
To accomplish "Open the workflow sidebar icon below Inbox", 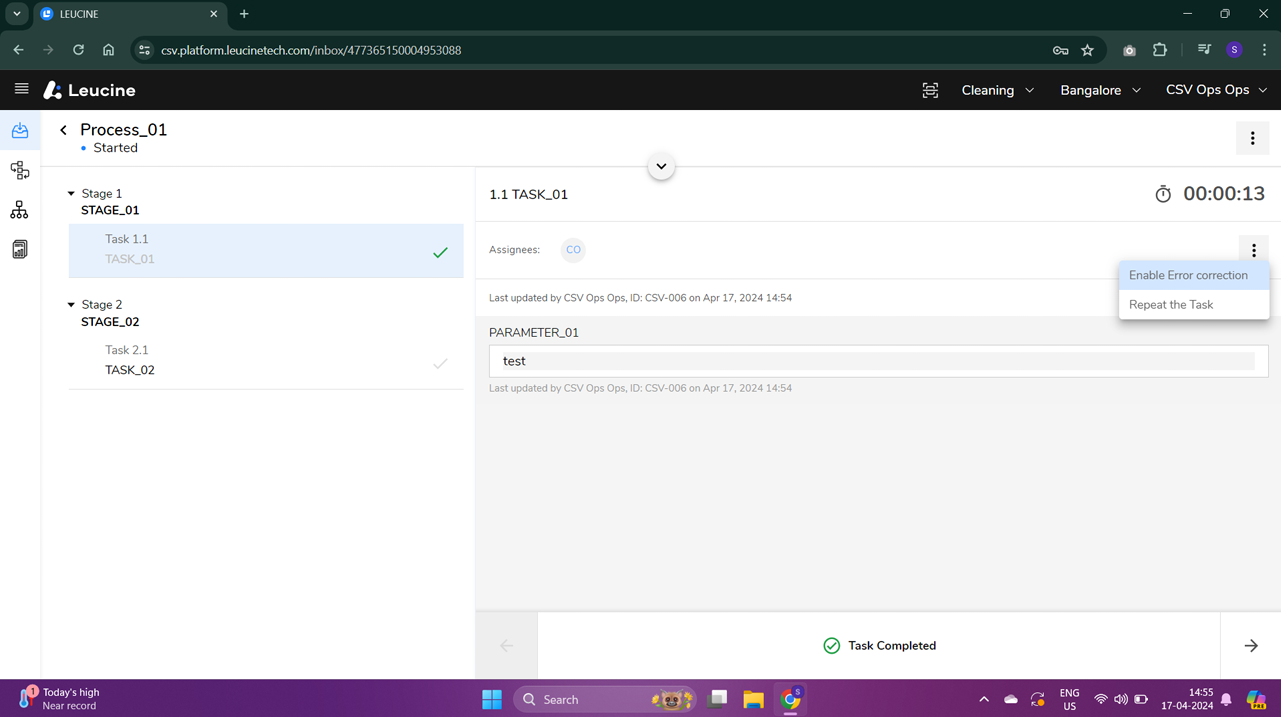I will pyautogui.click(x=20, y=170).
